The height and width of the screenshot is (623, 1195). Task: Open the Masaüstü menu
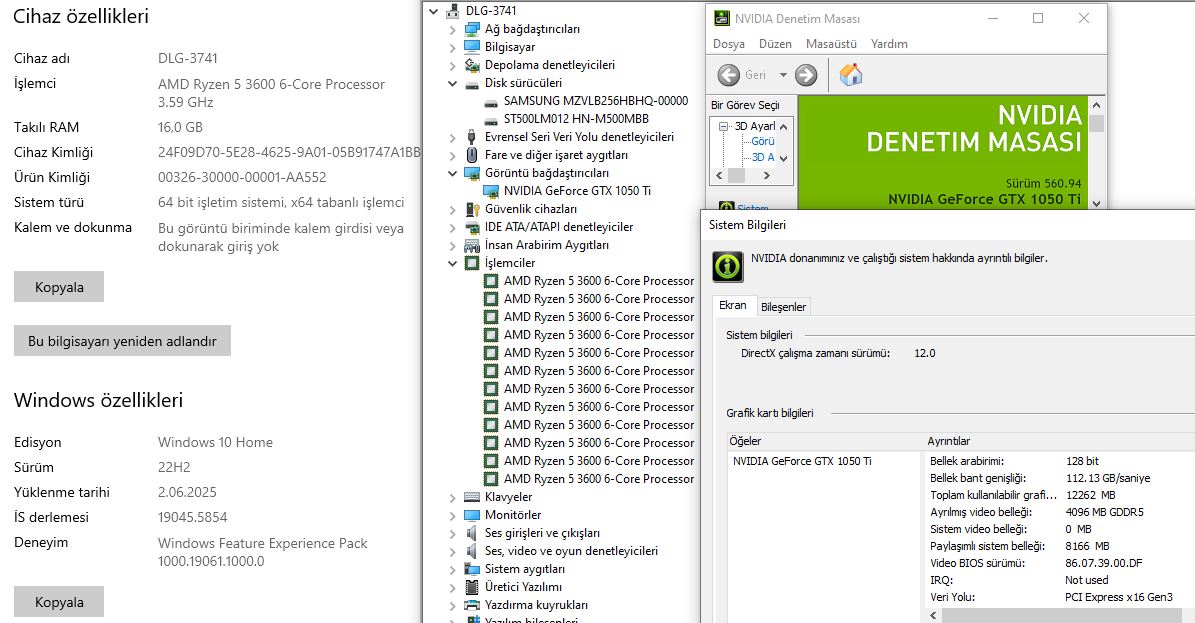[831, 44]
